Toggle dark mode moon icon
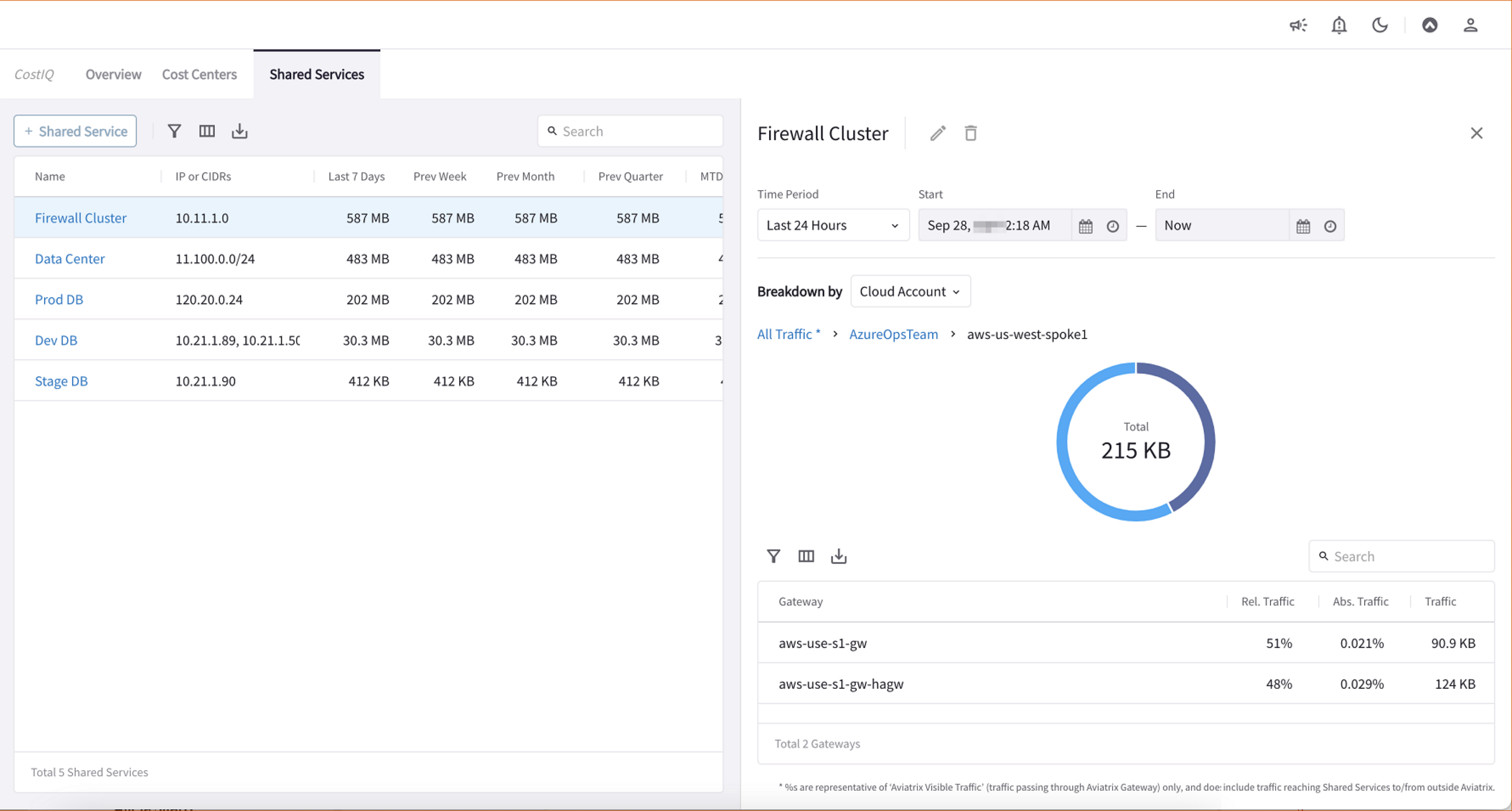Viewport: 1512px width, 811px height. 1380,25
